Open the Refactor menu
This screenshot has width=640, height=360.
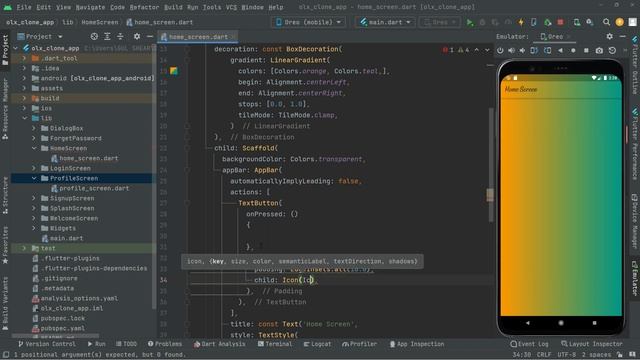[144, 7]
